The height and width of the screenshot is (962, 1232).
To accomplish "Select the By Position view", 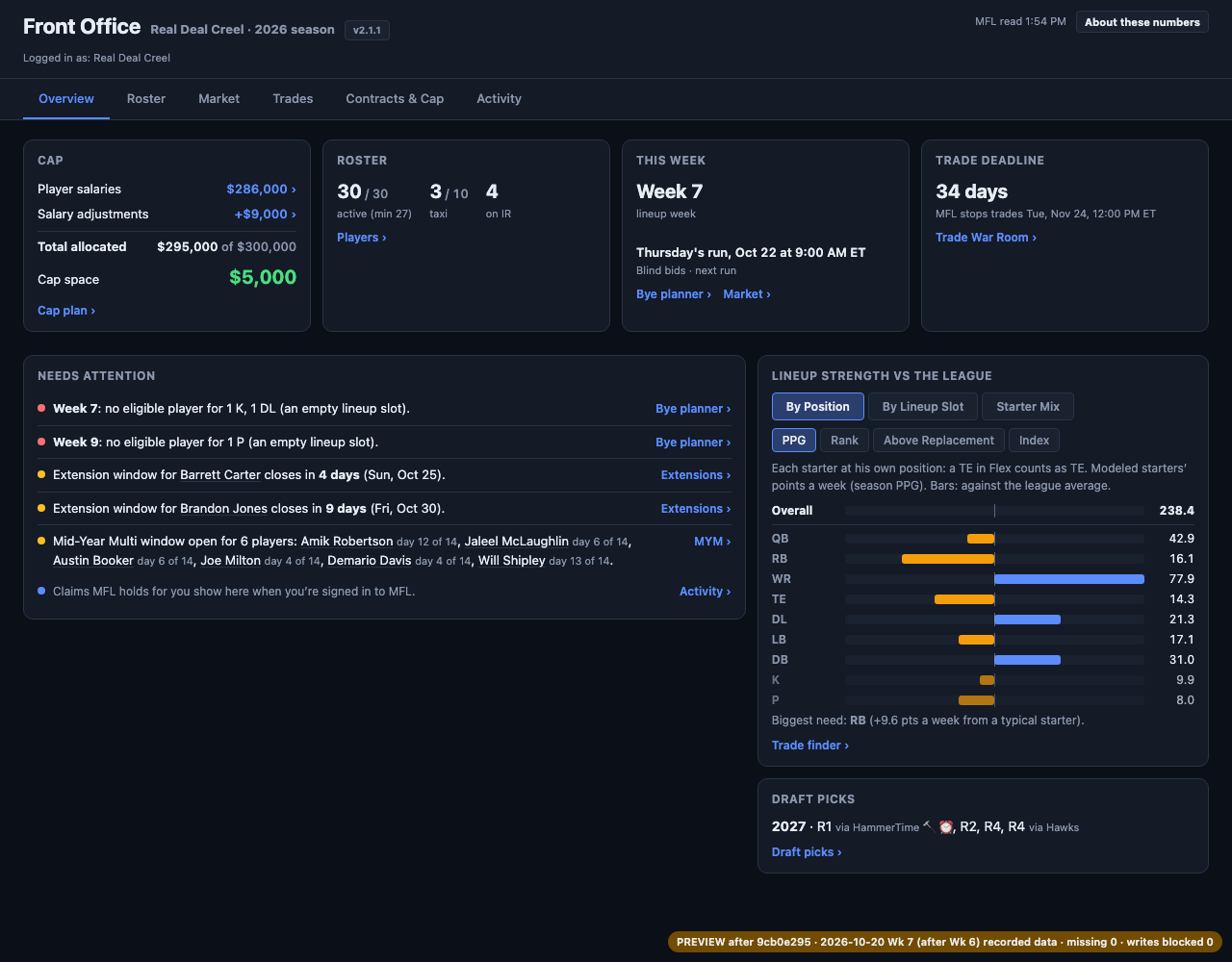I will [x=818, y=407].
